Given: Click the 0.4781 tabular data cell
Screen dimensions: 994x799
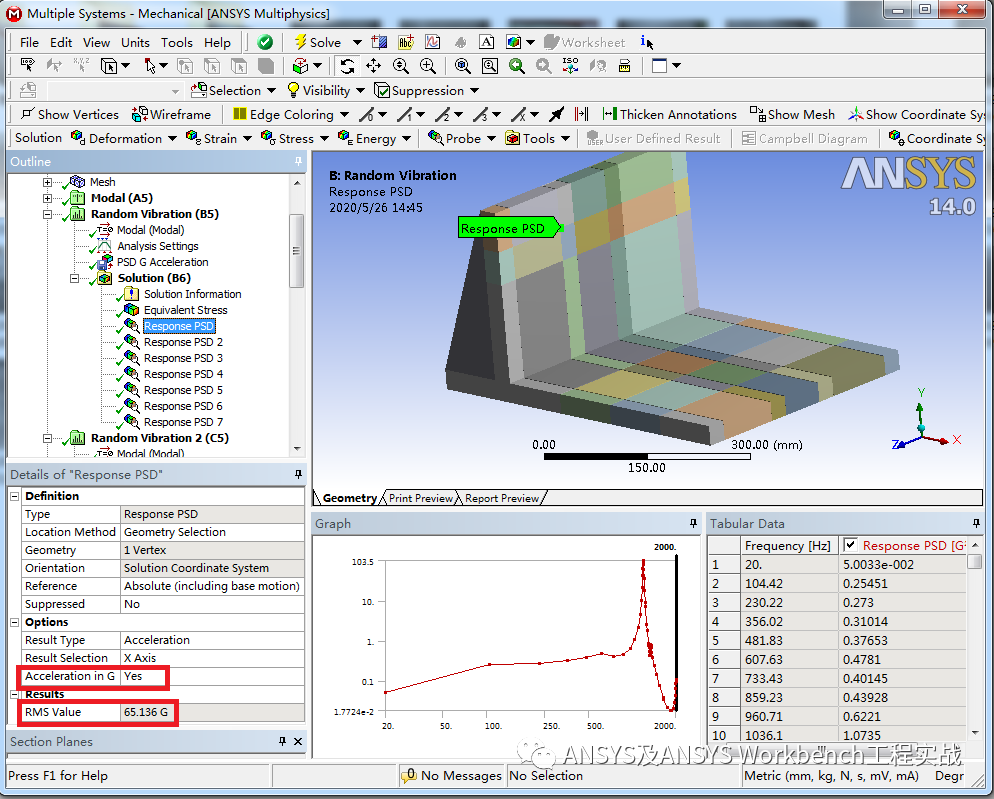Looking at the screenshot, I should click(903, 659).
